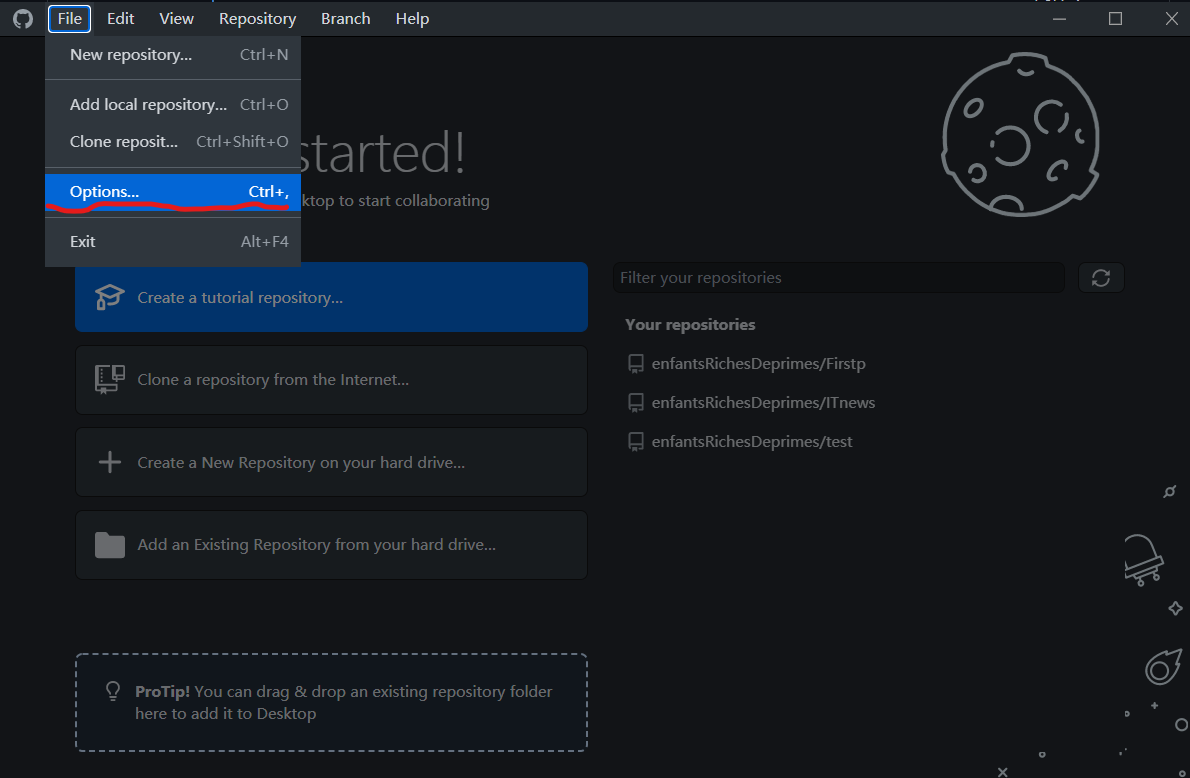Screen dimensions: 1190x778
Task: Select Options... in the File menu
Action: pos(173,192)
